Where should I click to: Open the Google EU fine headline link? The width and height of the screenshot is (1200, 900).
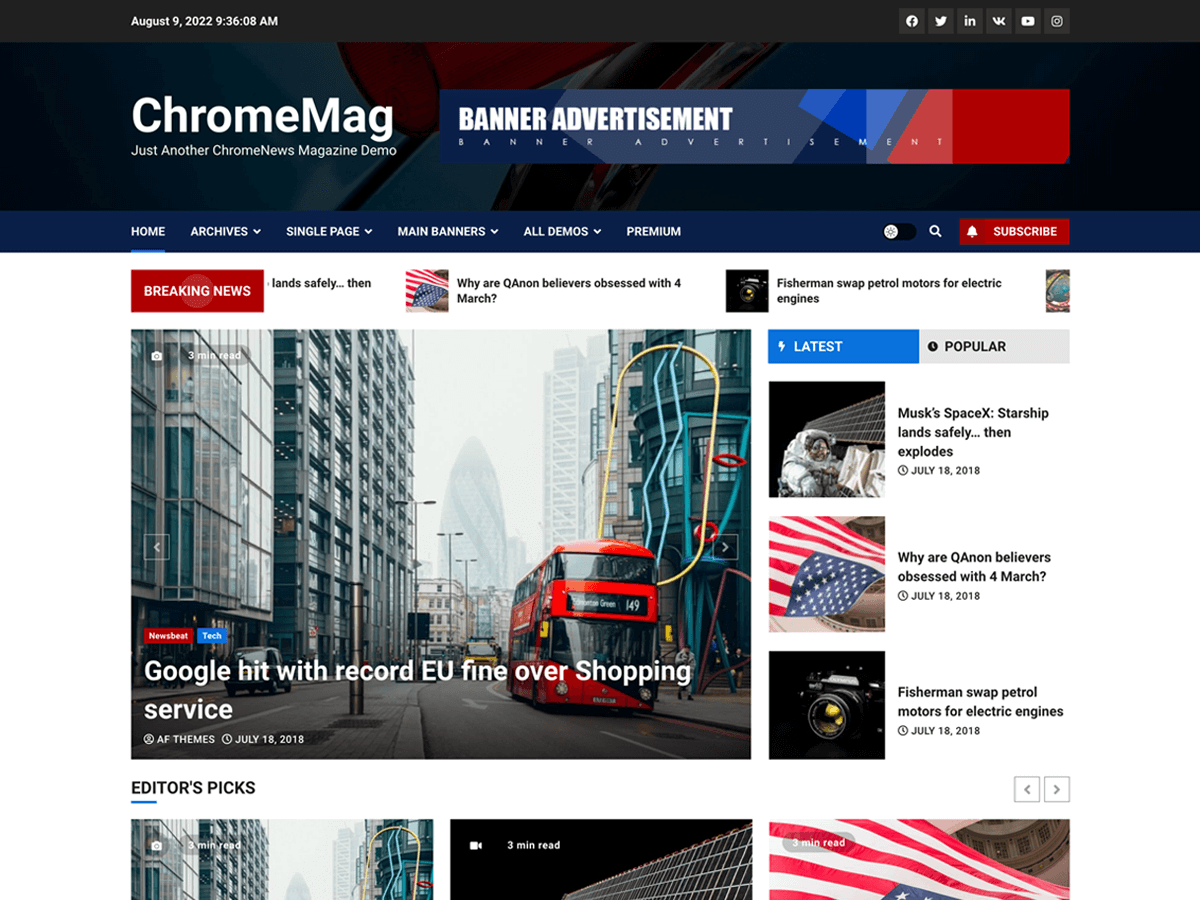(416, 690)
